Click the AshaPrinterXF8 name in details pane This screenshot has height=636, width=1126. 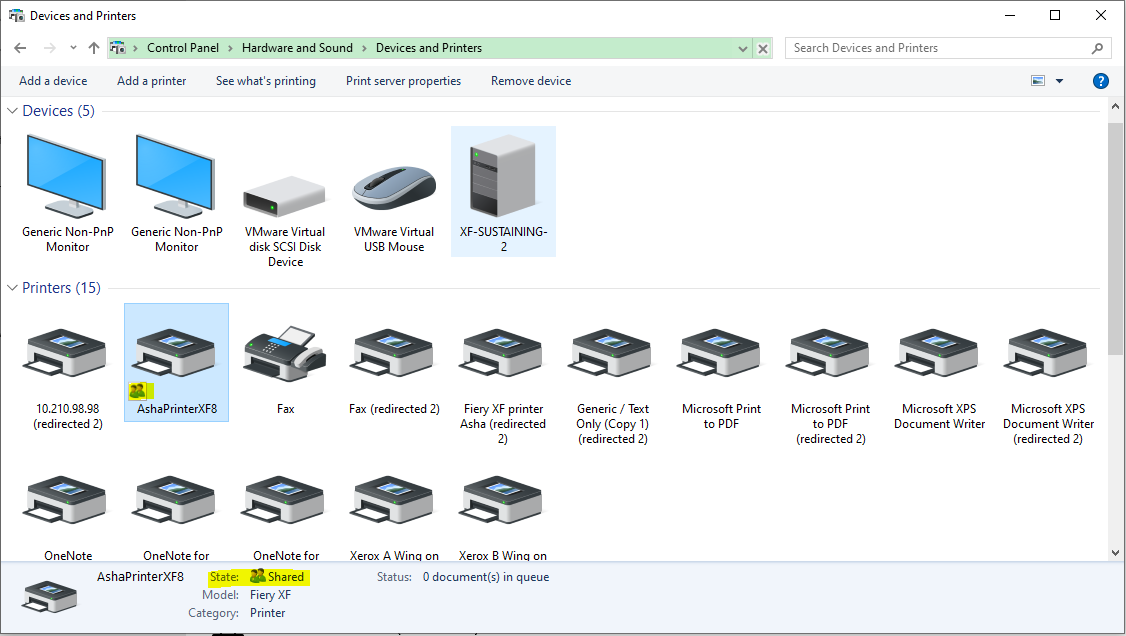click(x=141, y=576)
